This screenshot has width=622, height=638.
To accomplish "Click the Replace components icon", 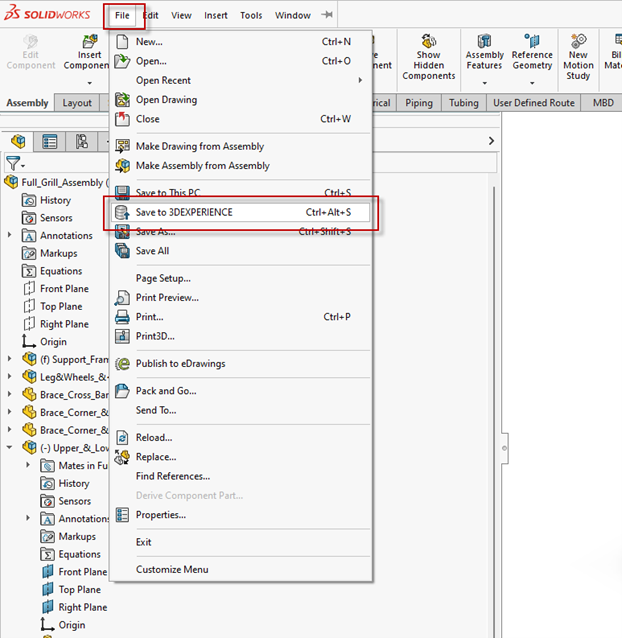I will click(122, 457).
